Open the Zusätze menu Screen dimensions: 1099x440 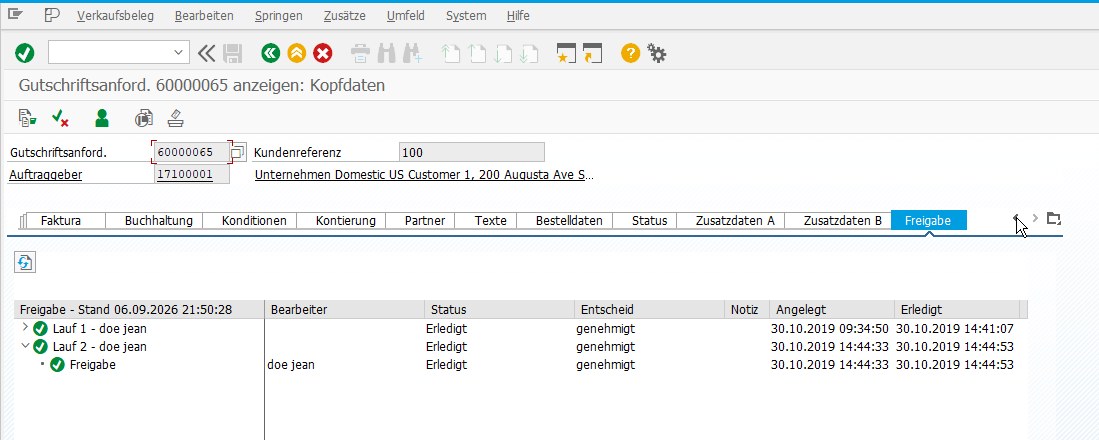345,15
